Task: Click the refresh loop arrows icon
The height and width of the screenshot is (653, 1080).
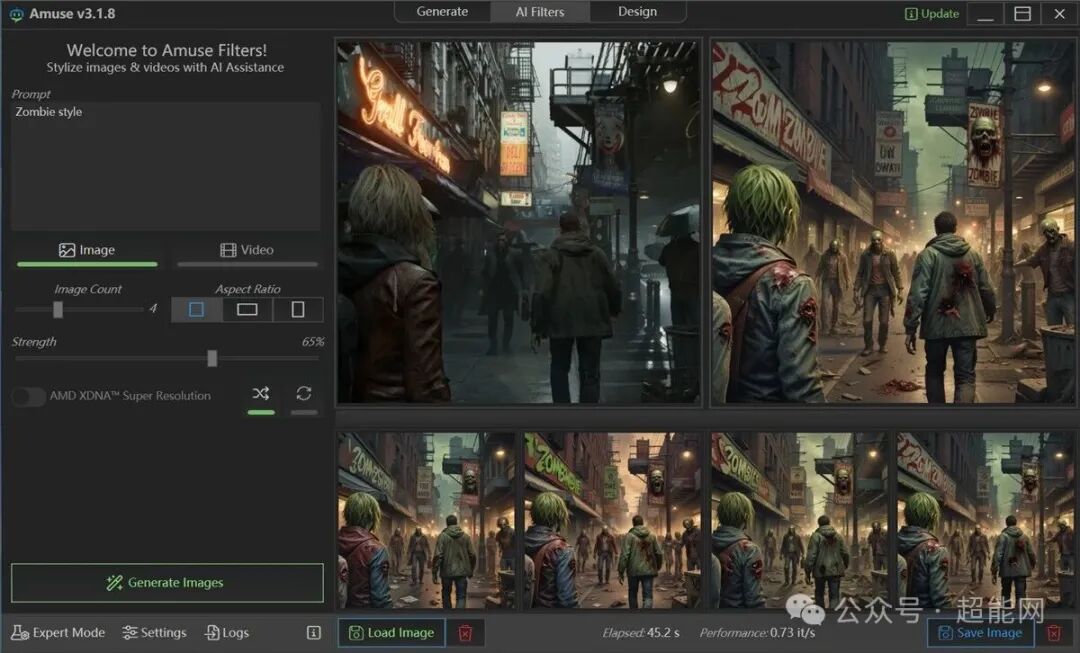Action: (304, 394)
